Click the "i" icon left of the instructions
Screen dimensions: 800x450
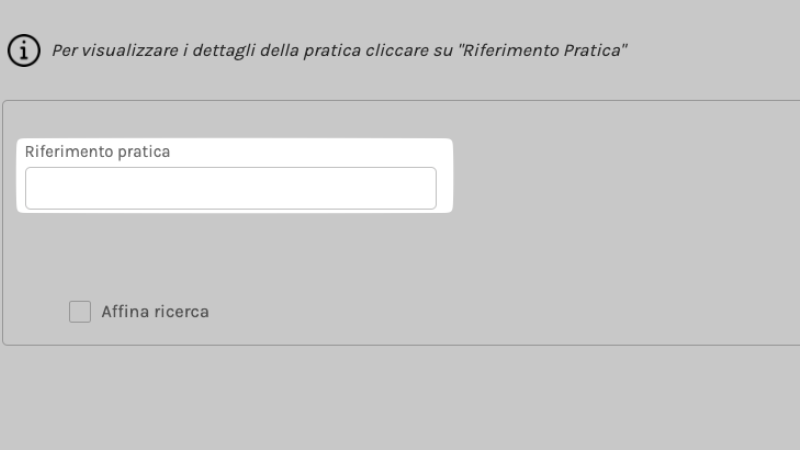(24, 51)
